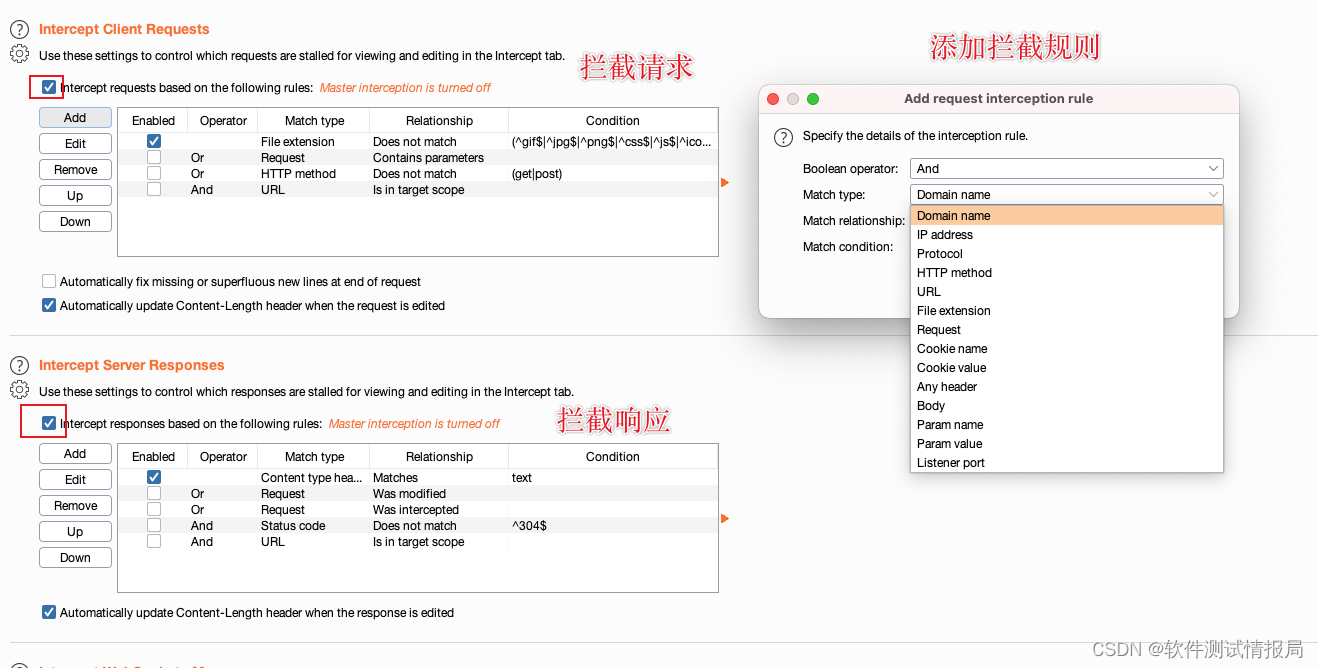The width and height of the screenshot is (1318, 668).
Task: Select Protocol match type
Action: click(1067, 254)
